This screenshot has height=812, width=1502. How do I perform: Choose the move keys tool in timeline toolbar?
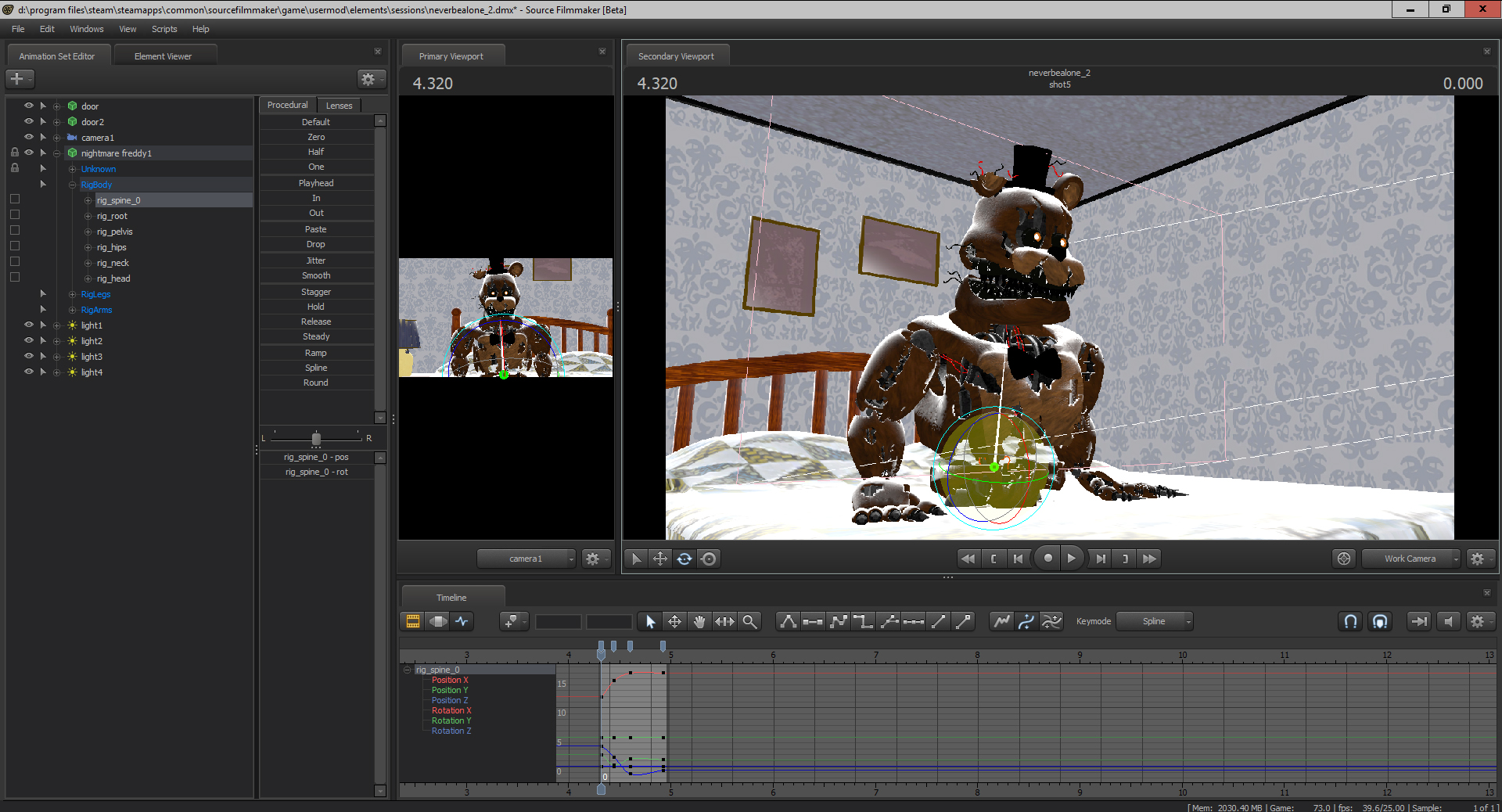(674, 621)
